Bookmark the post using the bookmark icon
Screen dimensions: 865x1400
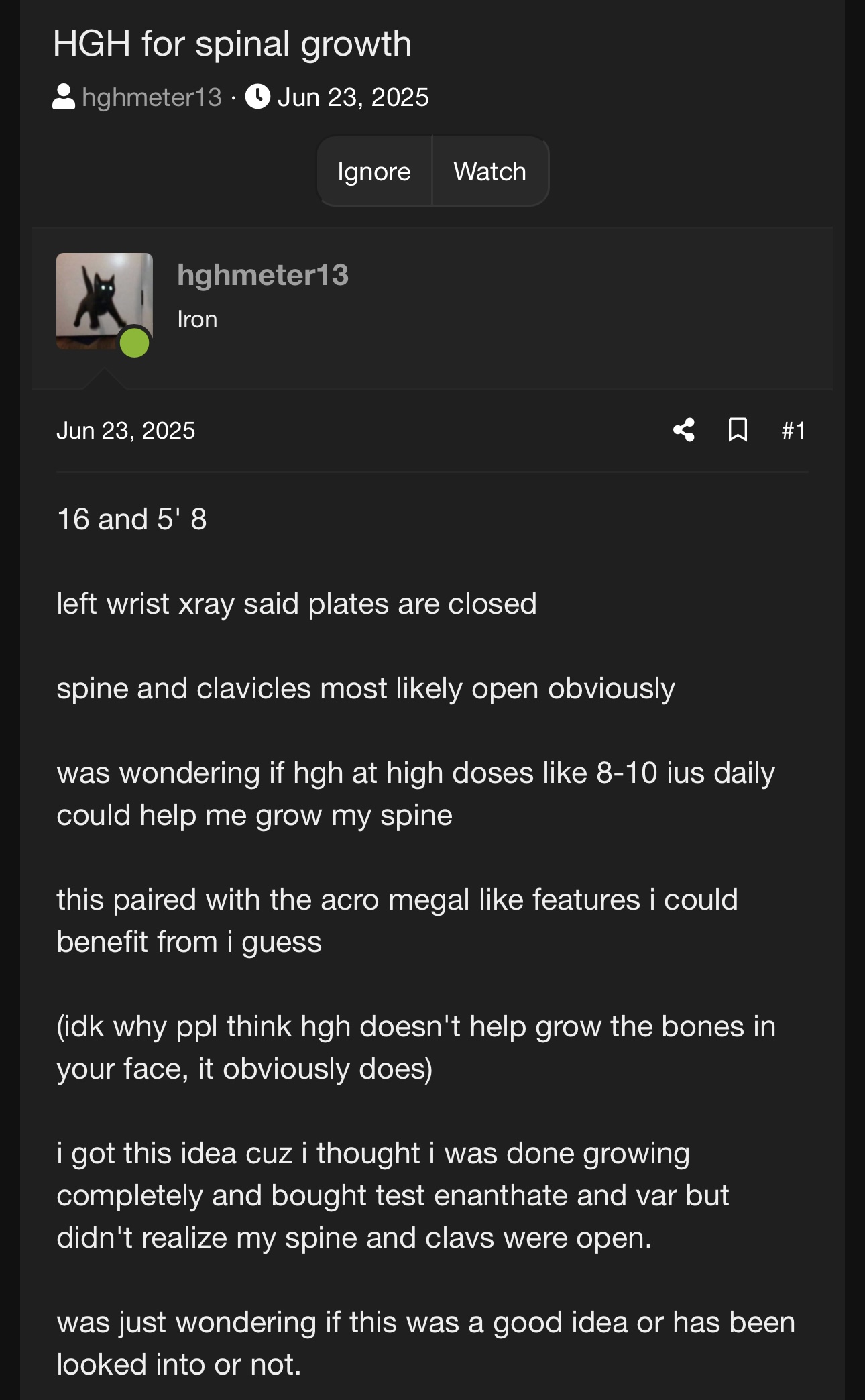click(x=738, y=430)
